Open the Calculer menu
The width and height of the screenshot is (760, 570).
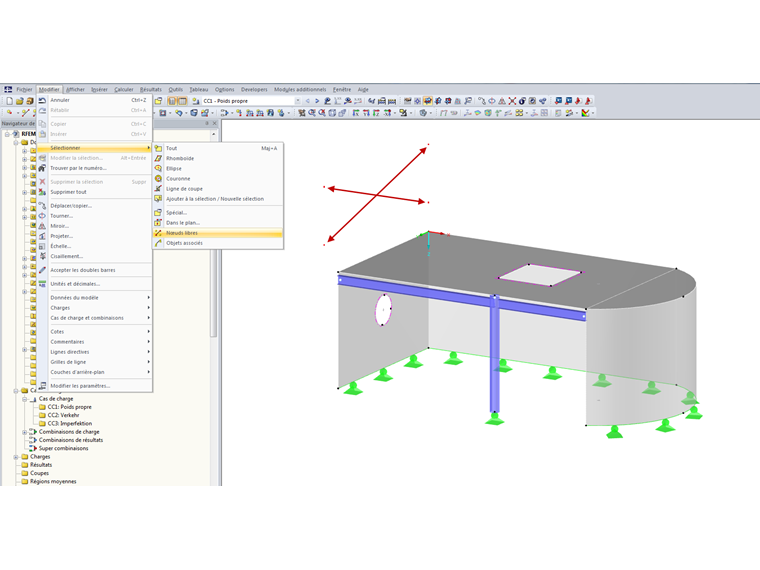point(124,90)
